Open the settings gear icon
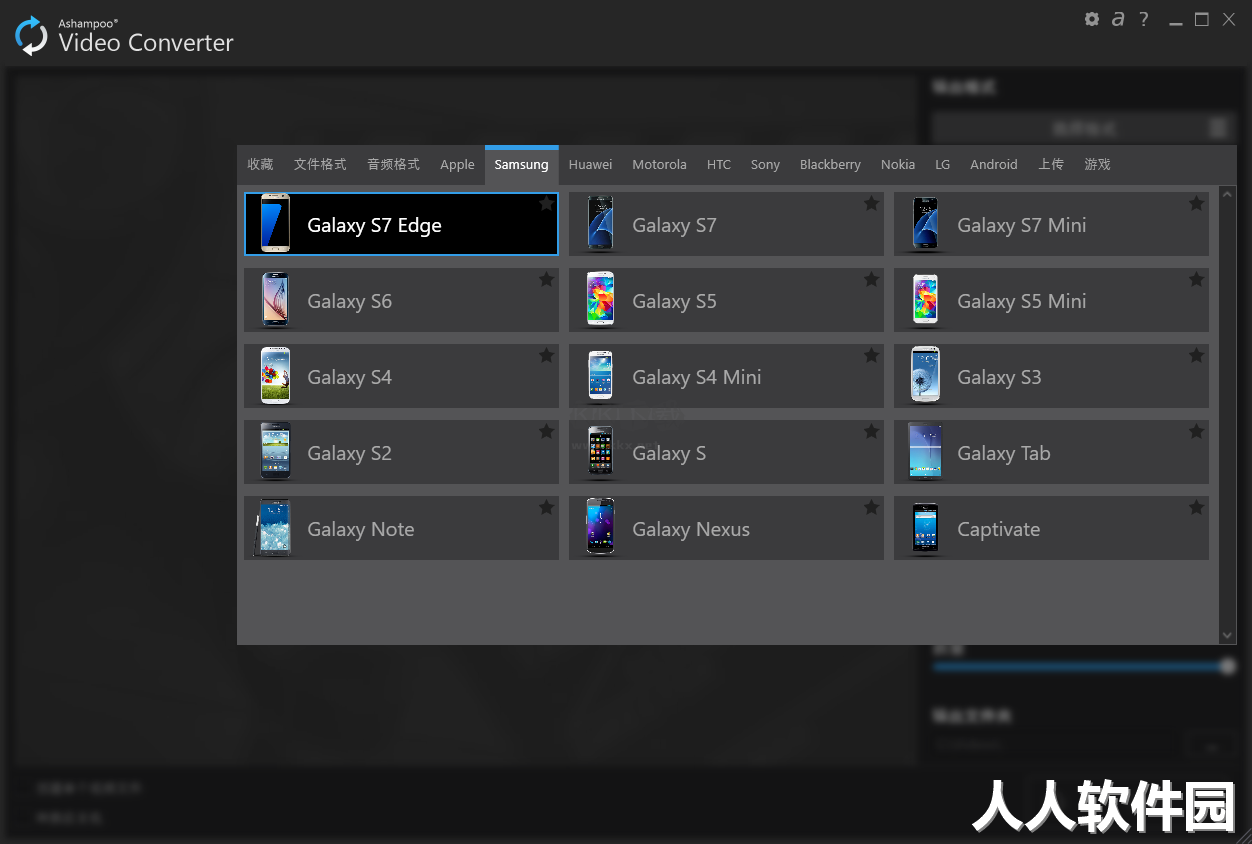Viewport: 1252px width, 844px height. tap(1092, 19)
